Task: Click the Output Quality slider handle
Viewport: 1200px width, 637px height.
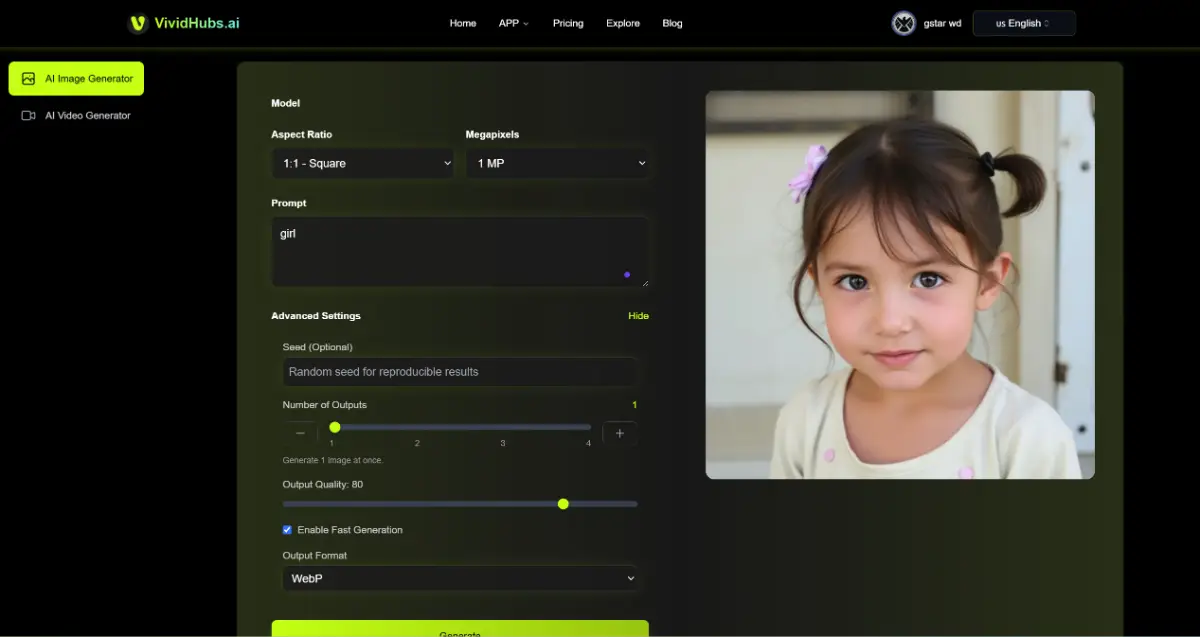Action: tap(563, 504)
